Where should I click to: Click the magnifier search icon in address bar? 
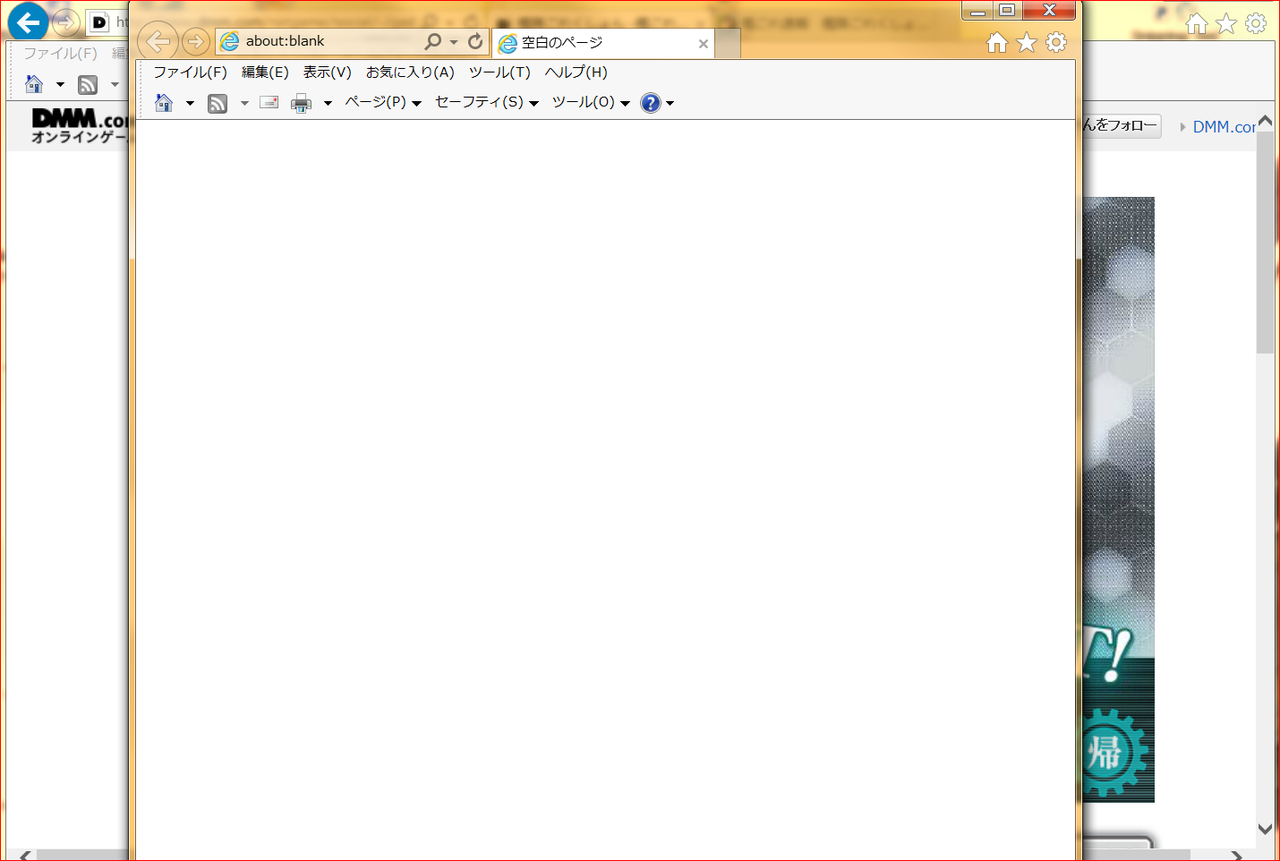(433, 42)
